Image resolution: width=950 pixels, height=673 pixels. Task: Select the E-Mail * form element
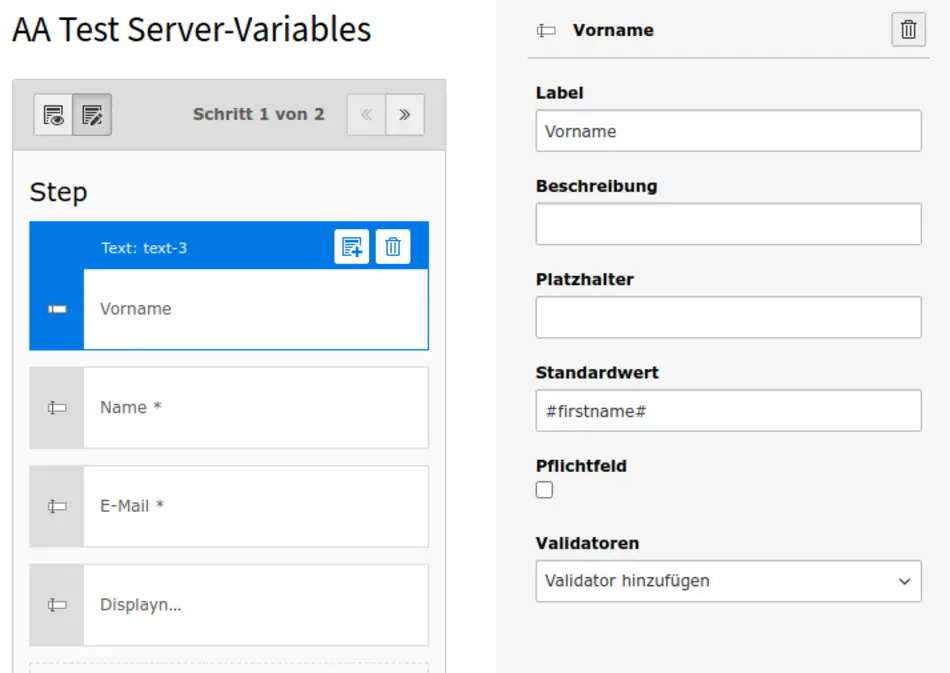click(255, 506)
